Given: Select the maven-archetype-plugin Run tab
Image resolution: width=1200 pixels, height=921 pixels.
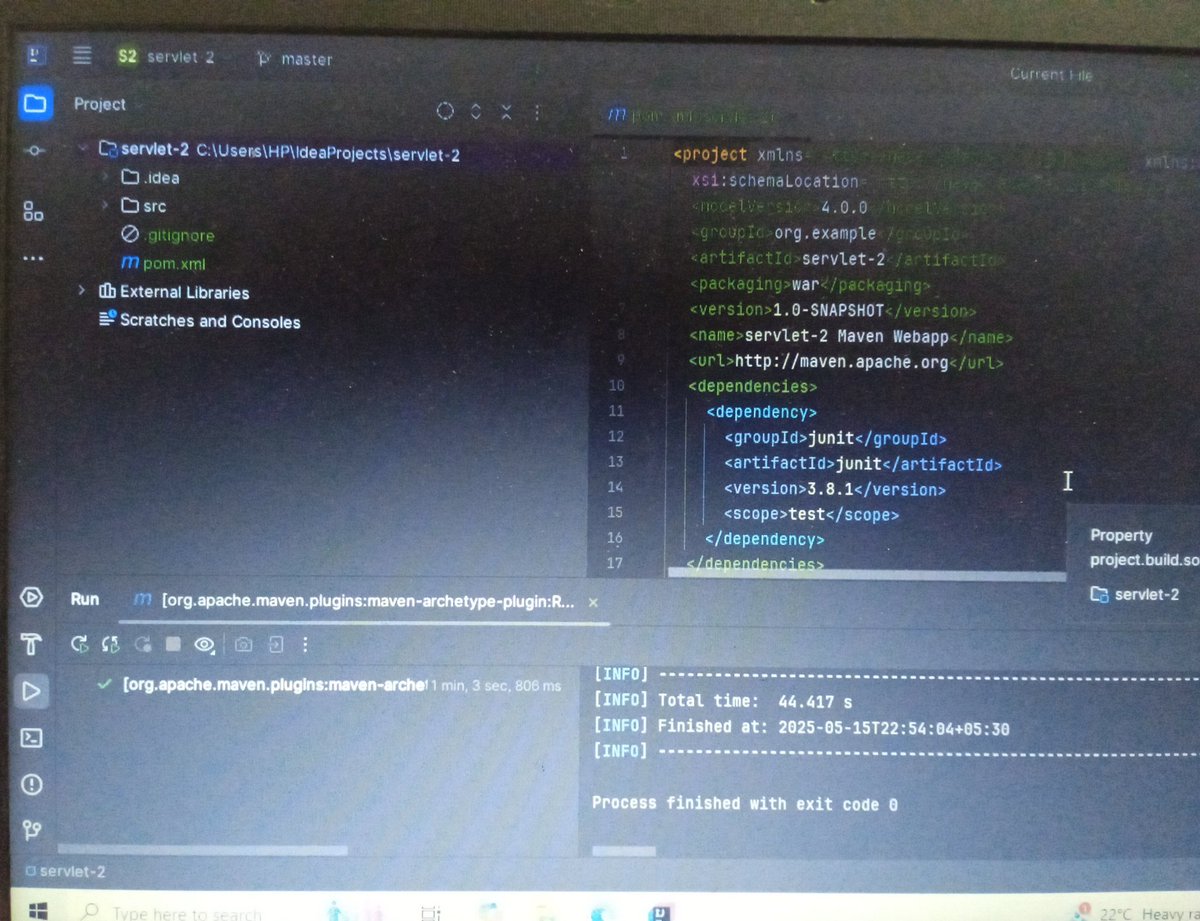Looking at the screenshot, I should pyautogui.click(x=355, y=601).
